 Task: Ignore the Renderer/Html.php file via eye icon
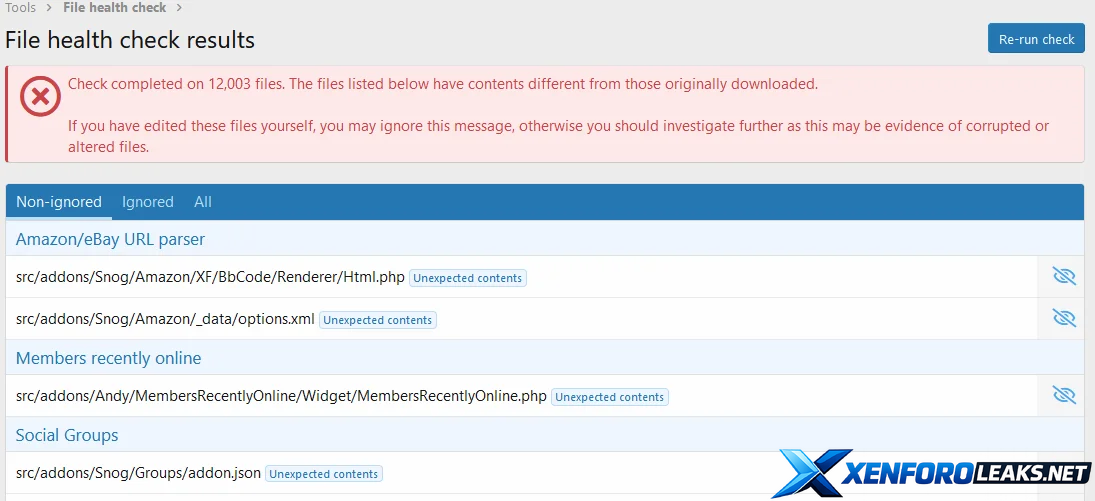coord(1063,277)
